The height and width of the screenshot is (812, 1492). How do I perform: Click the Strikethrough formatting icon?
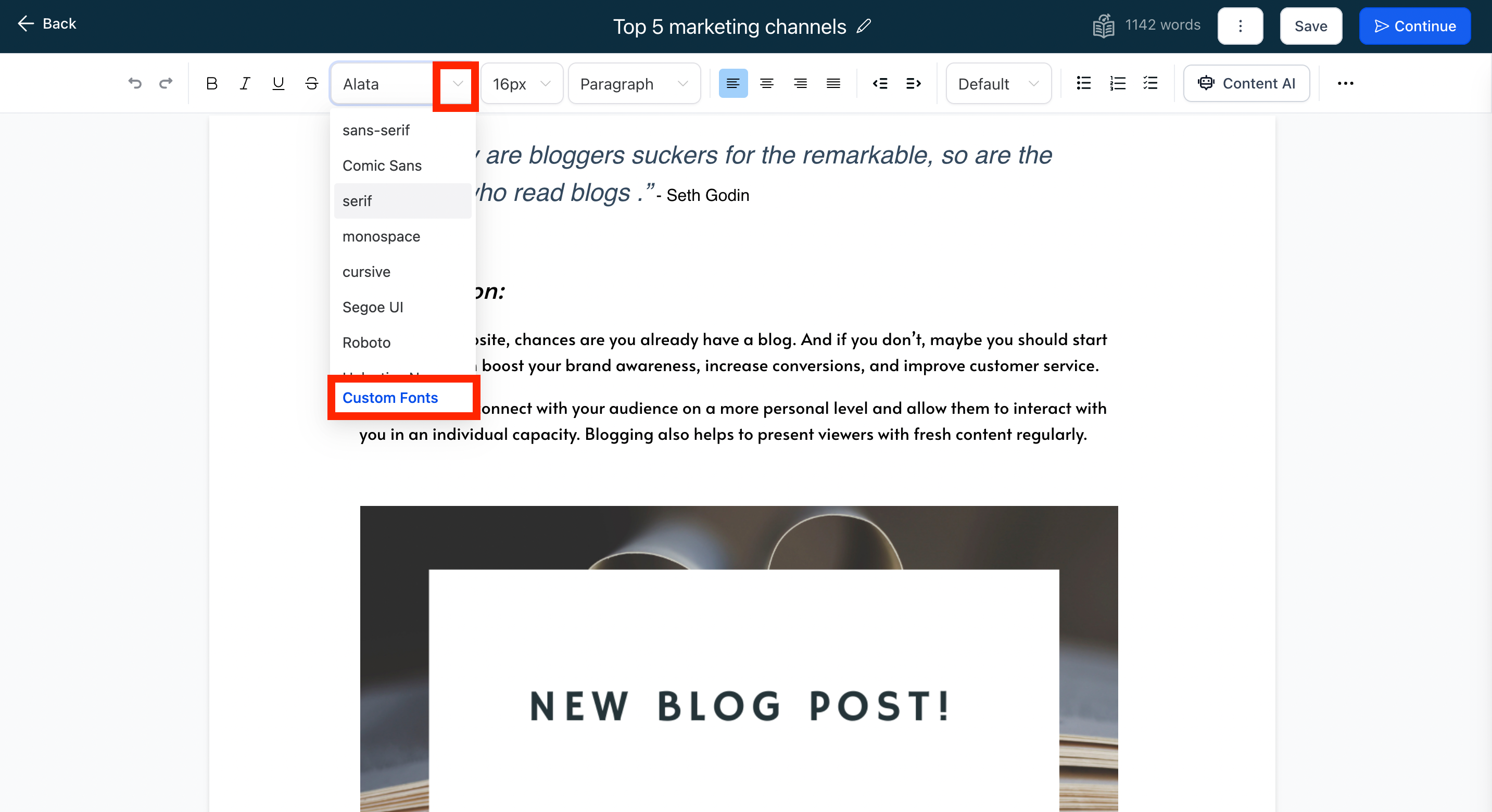point(312,84)
